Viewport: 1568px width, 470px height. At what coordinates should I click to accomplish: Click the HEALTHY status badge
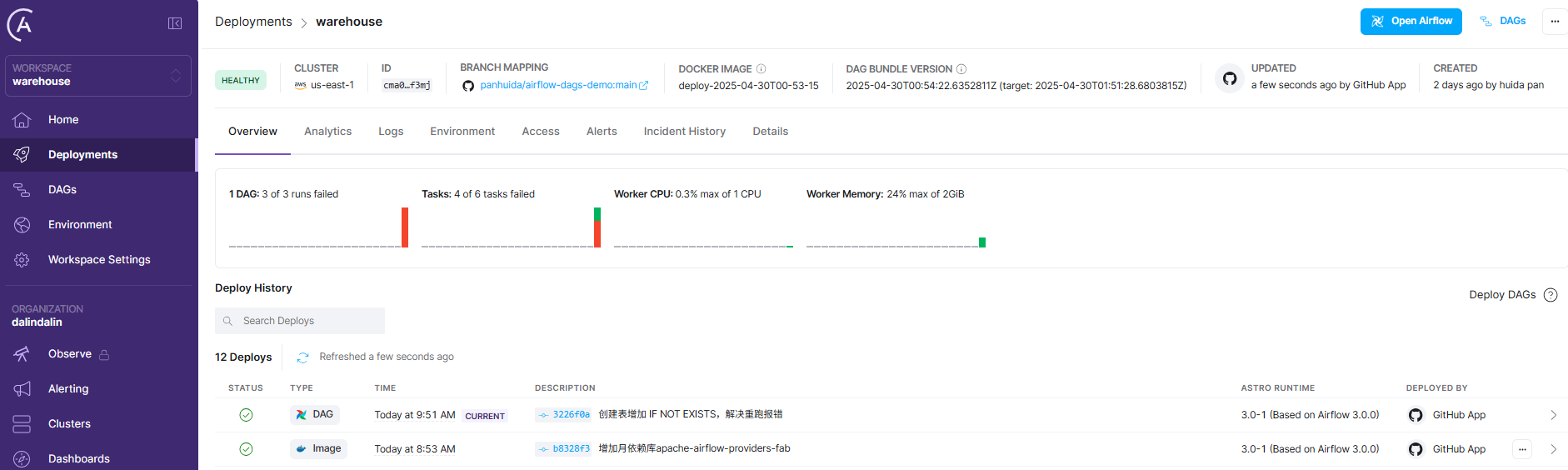241,80
